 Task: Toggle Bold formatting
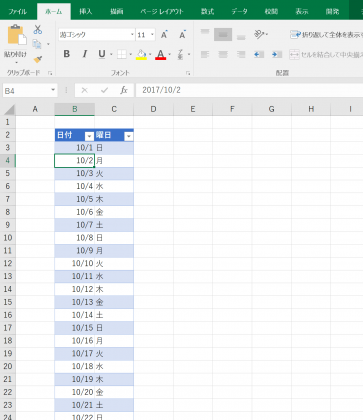point(67,54)
